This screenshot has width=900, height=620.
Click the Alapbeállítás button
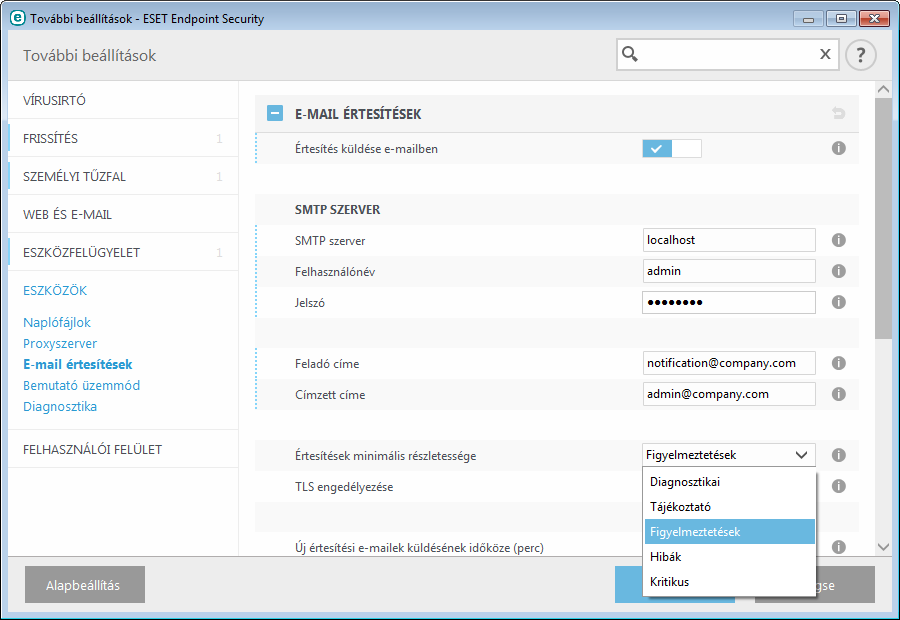(x=84, y=585)
